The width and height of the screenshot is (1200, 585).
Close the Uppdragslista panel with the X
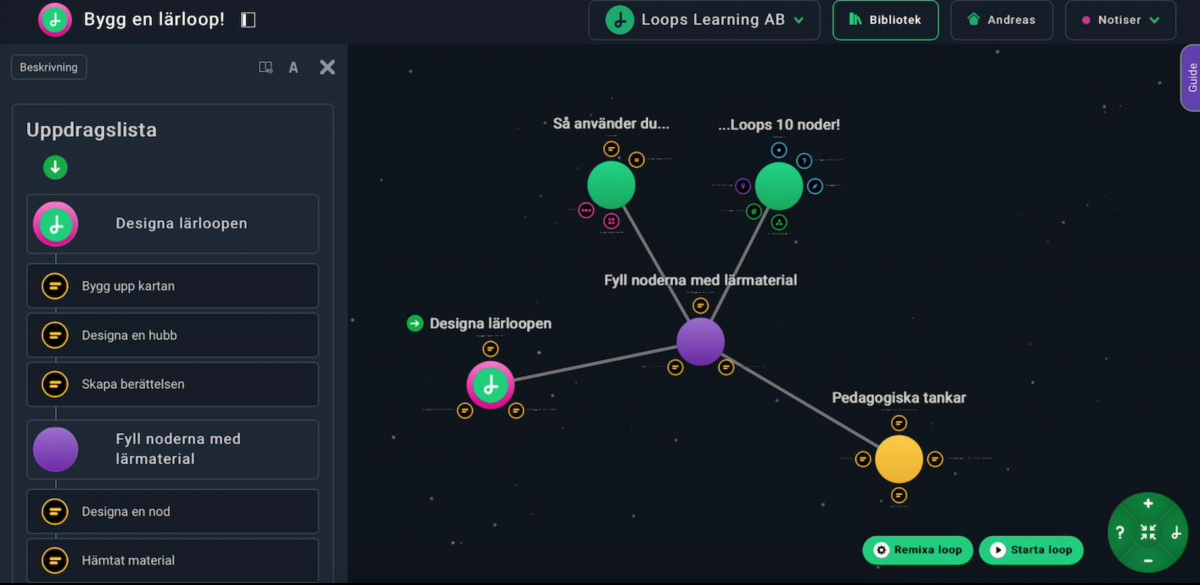[327, 67]
